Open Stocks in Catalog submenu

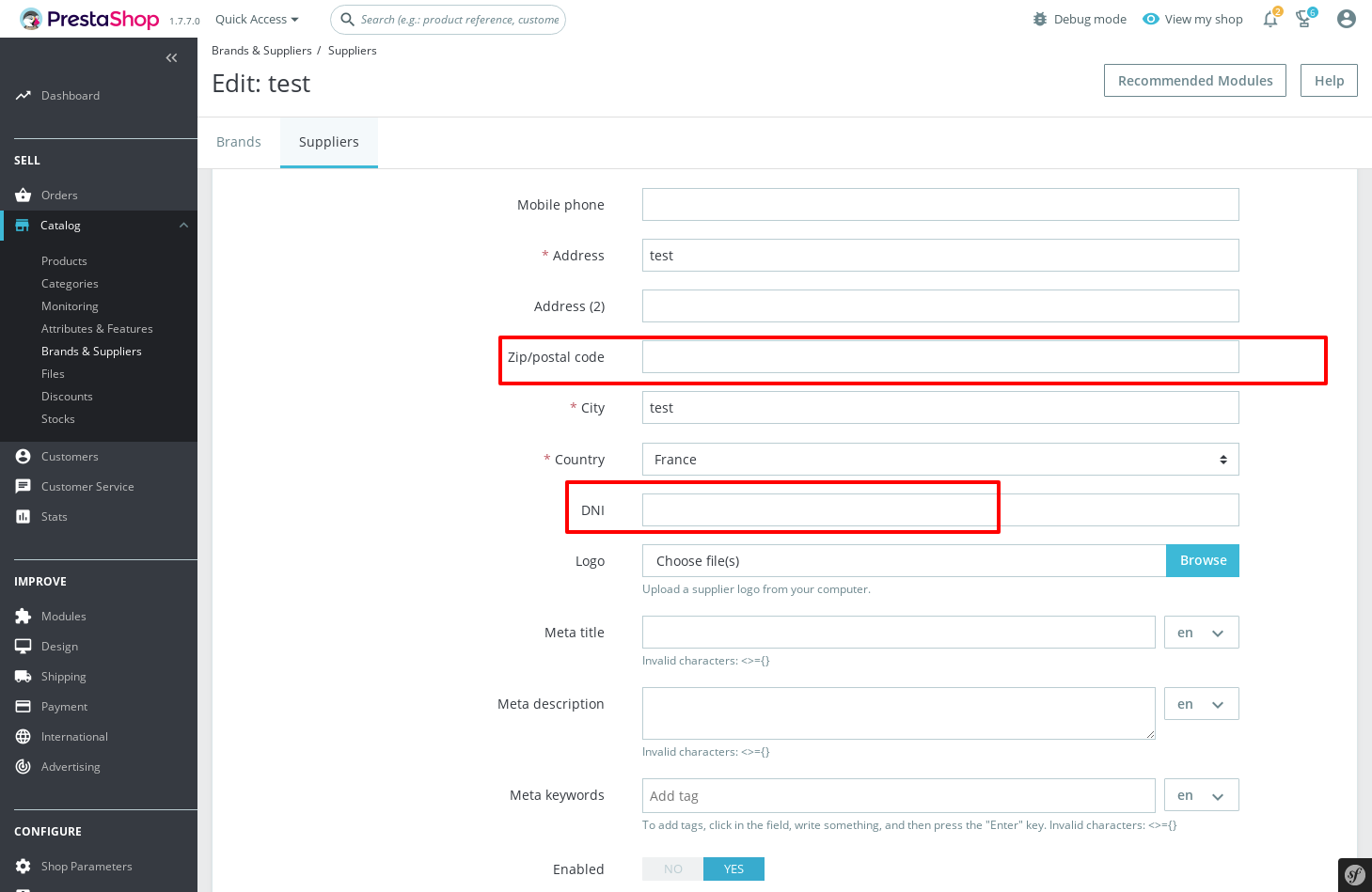pyautogui.click(x=58, y=419)
